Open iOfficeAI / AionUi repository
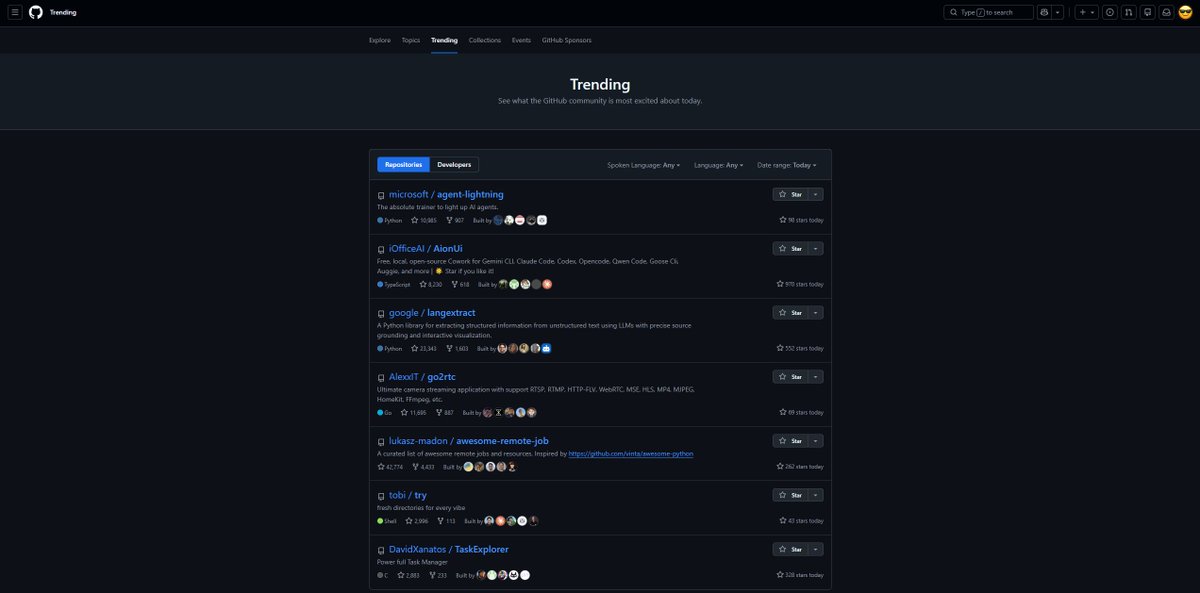Screen dimensions: 1200x593 click(425, 248)
